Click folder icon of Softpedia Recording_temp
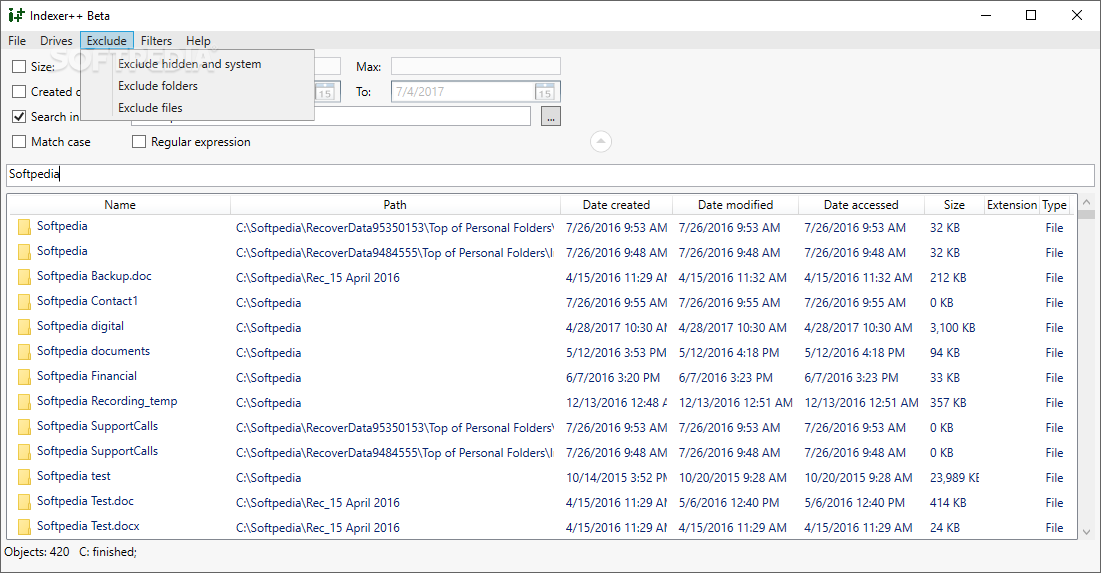Screen dimensions: 1101x573 tap(25, 402)
